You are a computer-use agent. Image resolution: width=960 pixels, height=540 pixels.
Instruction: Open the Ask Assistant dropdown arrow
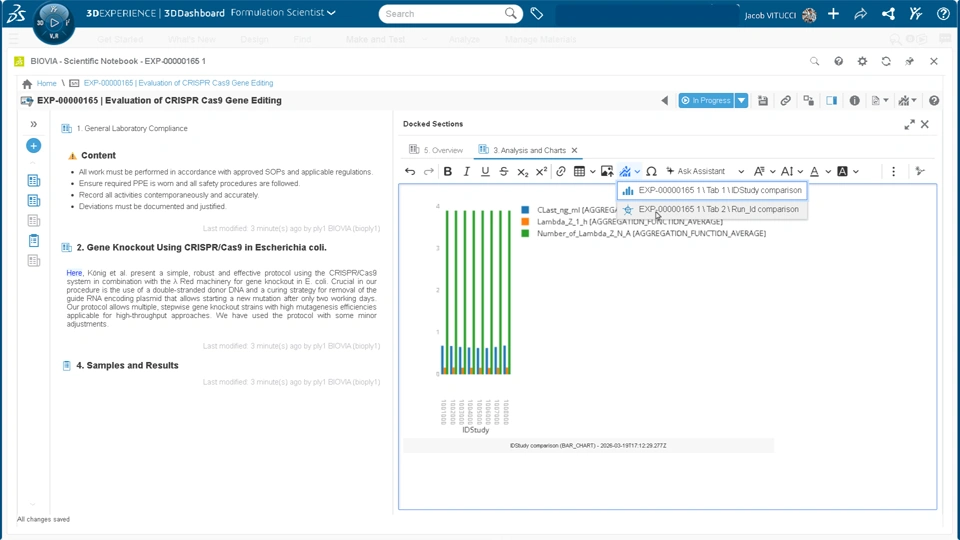[741, 172]
